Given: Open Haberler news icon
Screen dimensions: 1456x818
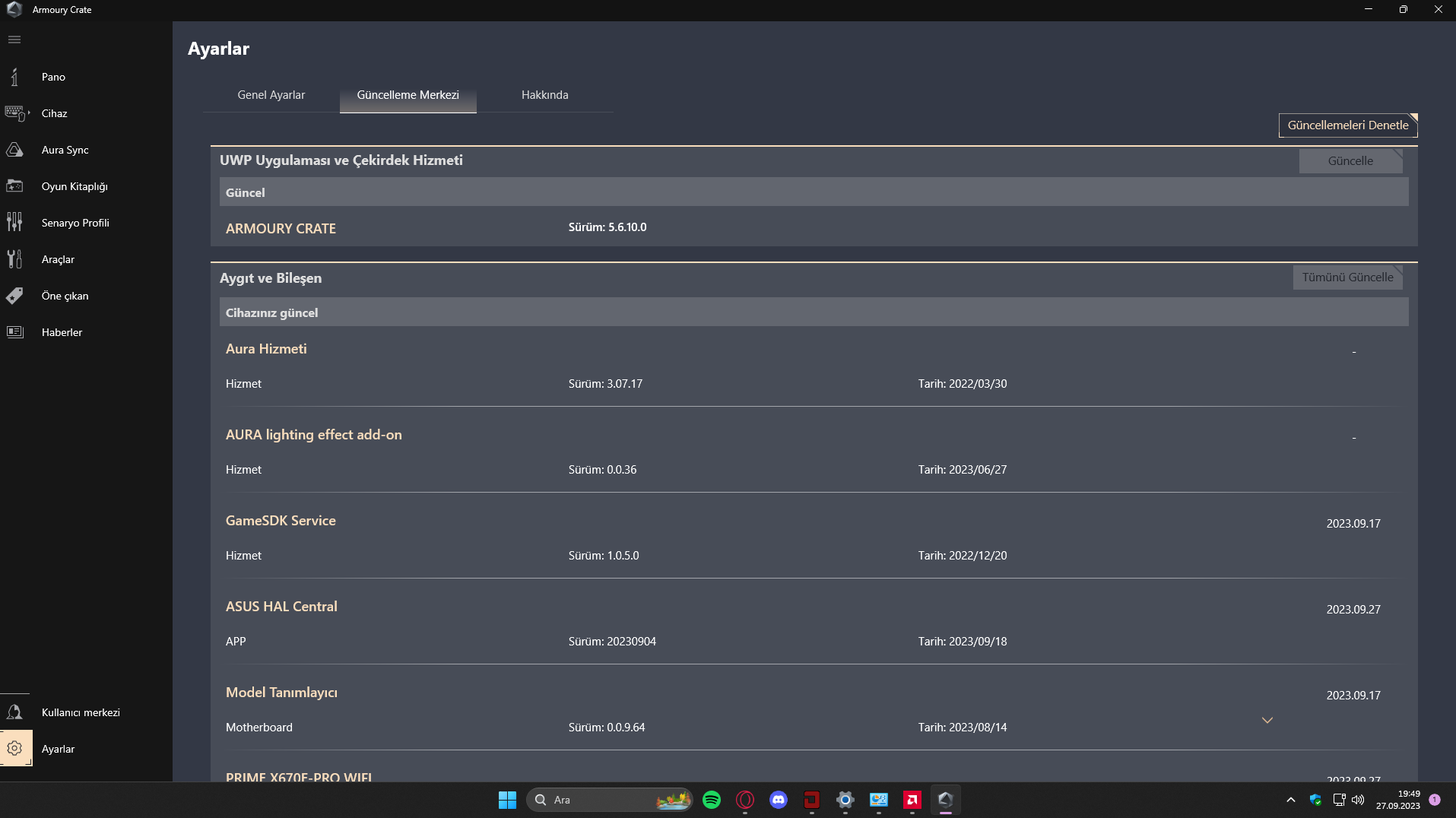Looking at the screenshot, I should pos(14,332).
